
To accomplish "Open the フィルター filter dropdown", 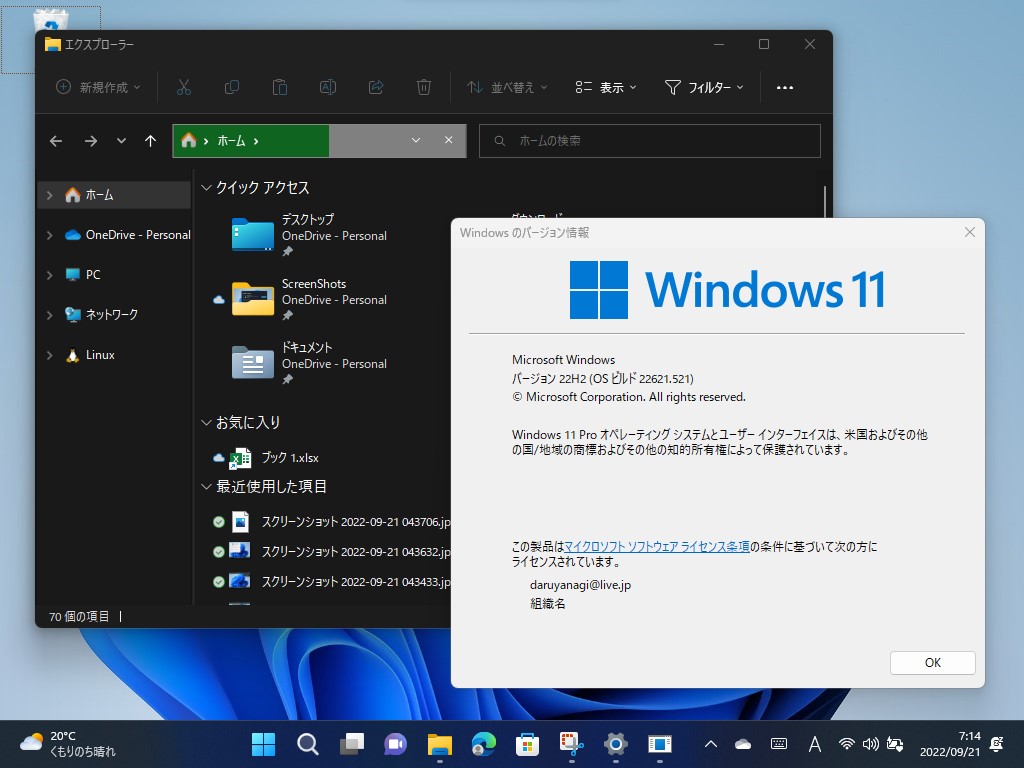I will tap(703, 87).
